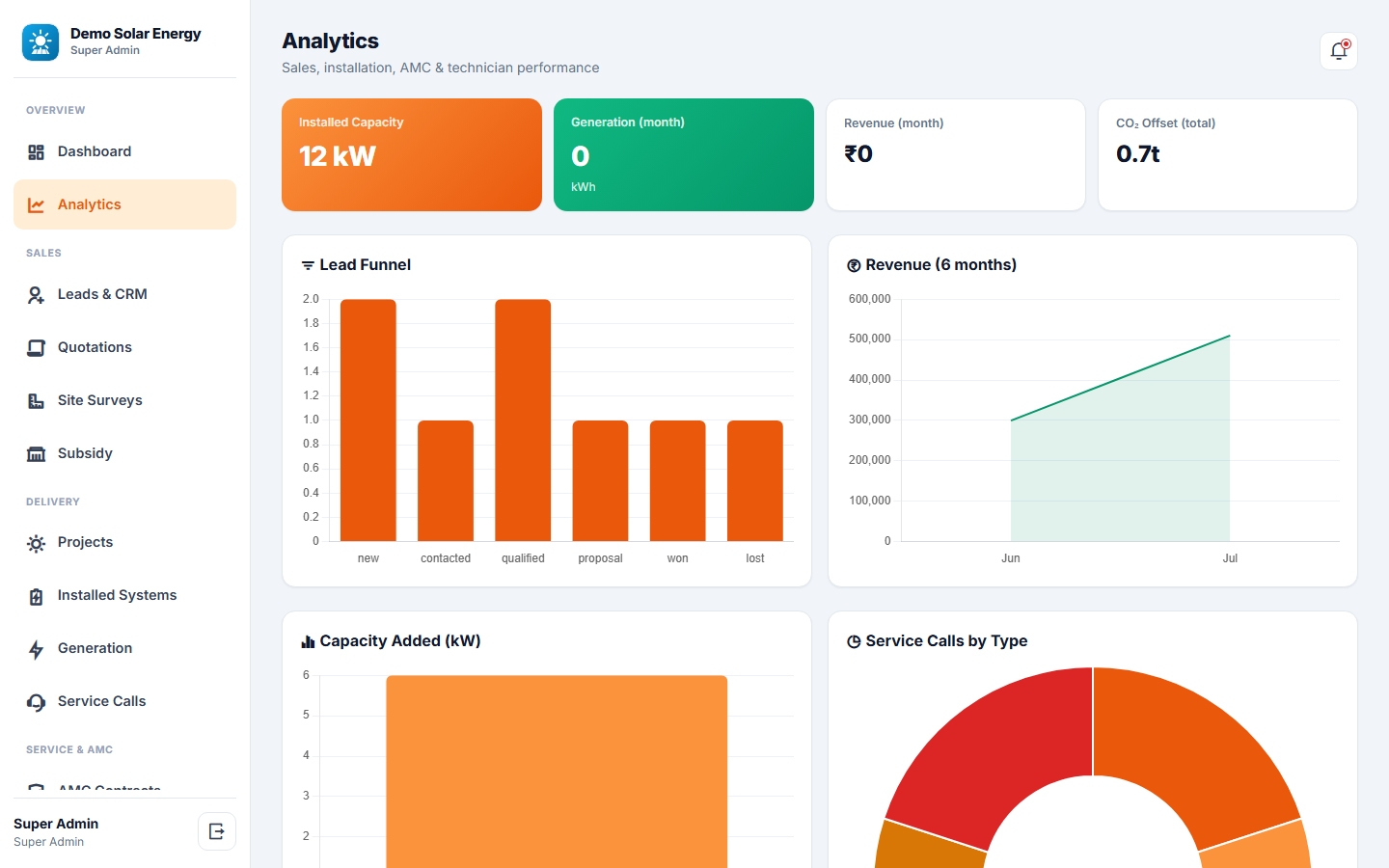The image size is (1389, 868).
Task: Click the SERVICE & AMC section label
Action: pyautogui.click(x=69, y=749)
